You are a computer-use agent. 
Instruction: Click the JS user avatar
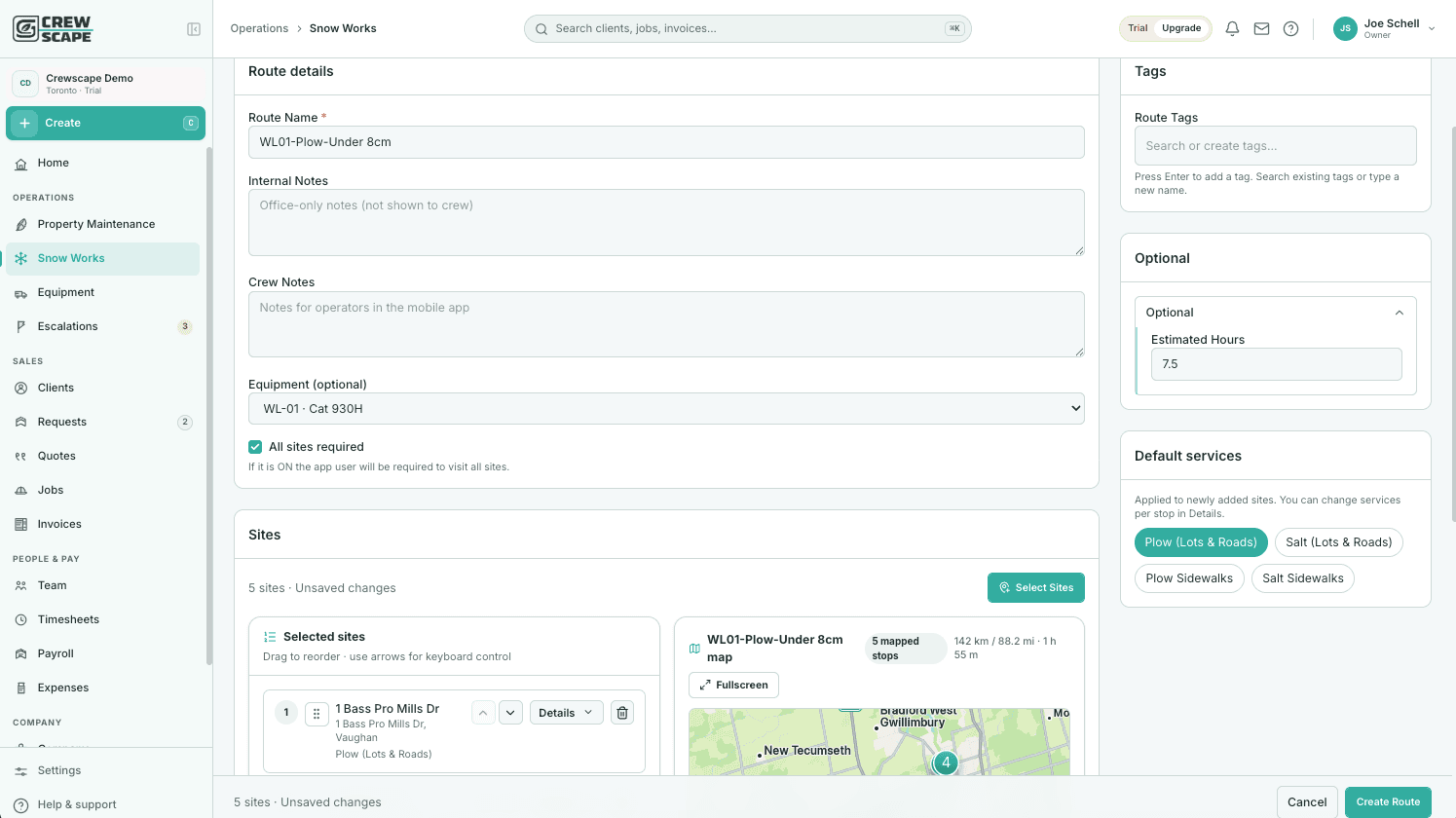1345,28
